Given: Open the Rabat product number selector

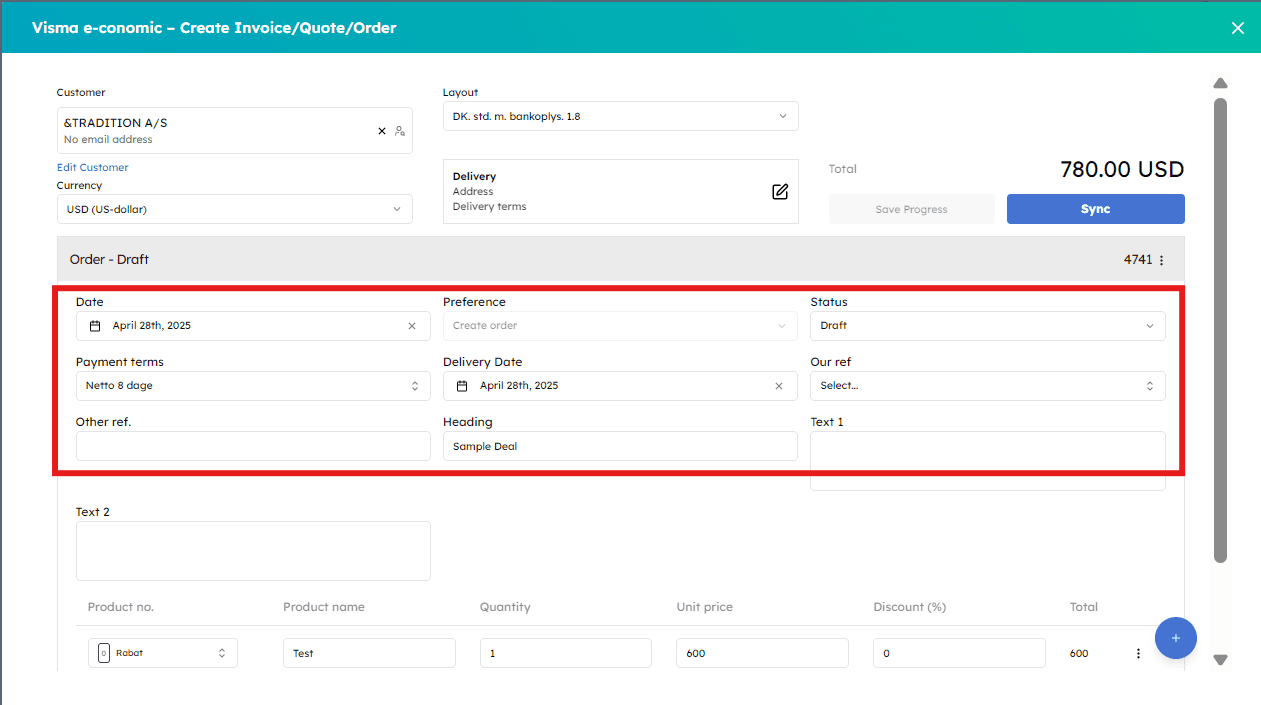Looking at the screenshot, I should click(x=163, y=653).
